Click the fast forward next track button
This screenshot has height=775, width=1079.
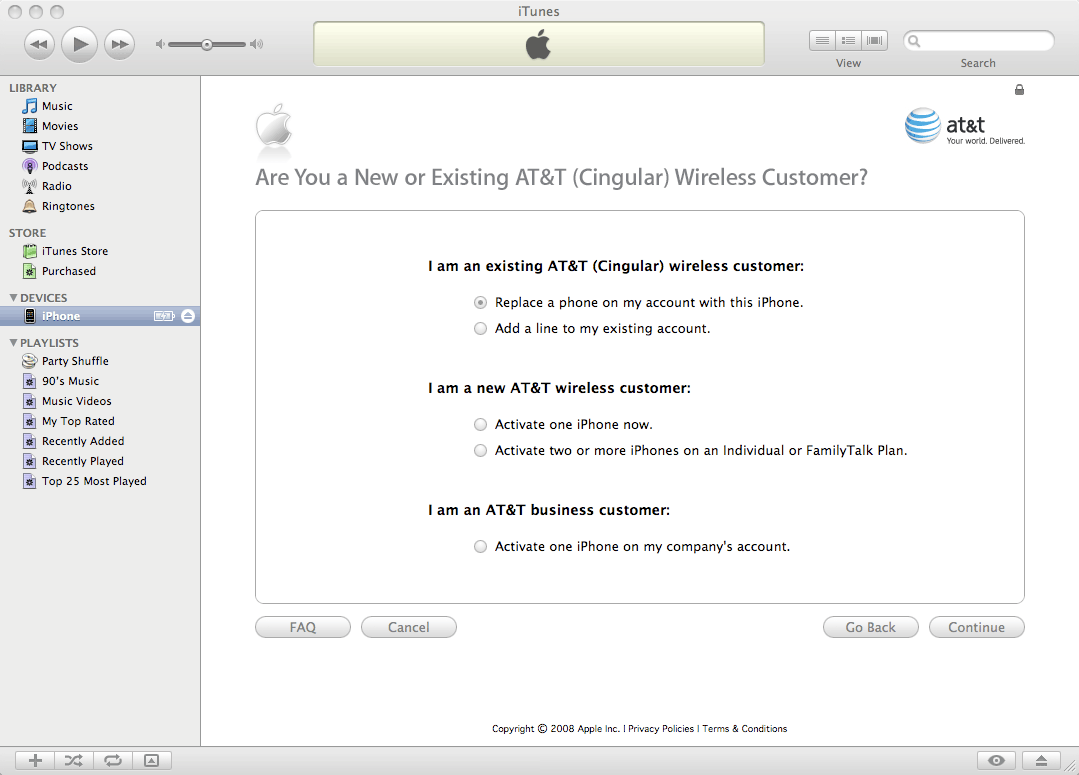120,45
